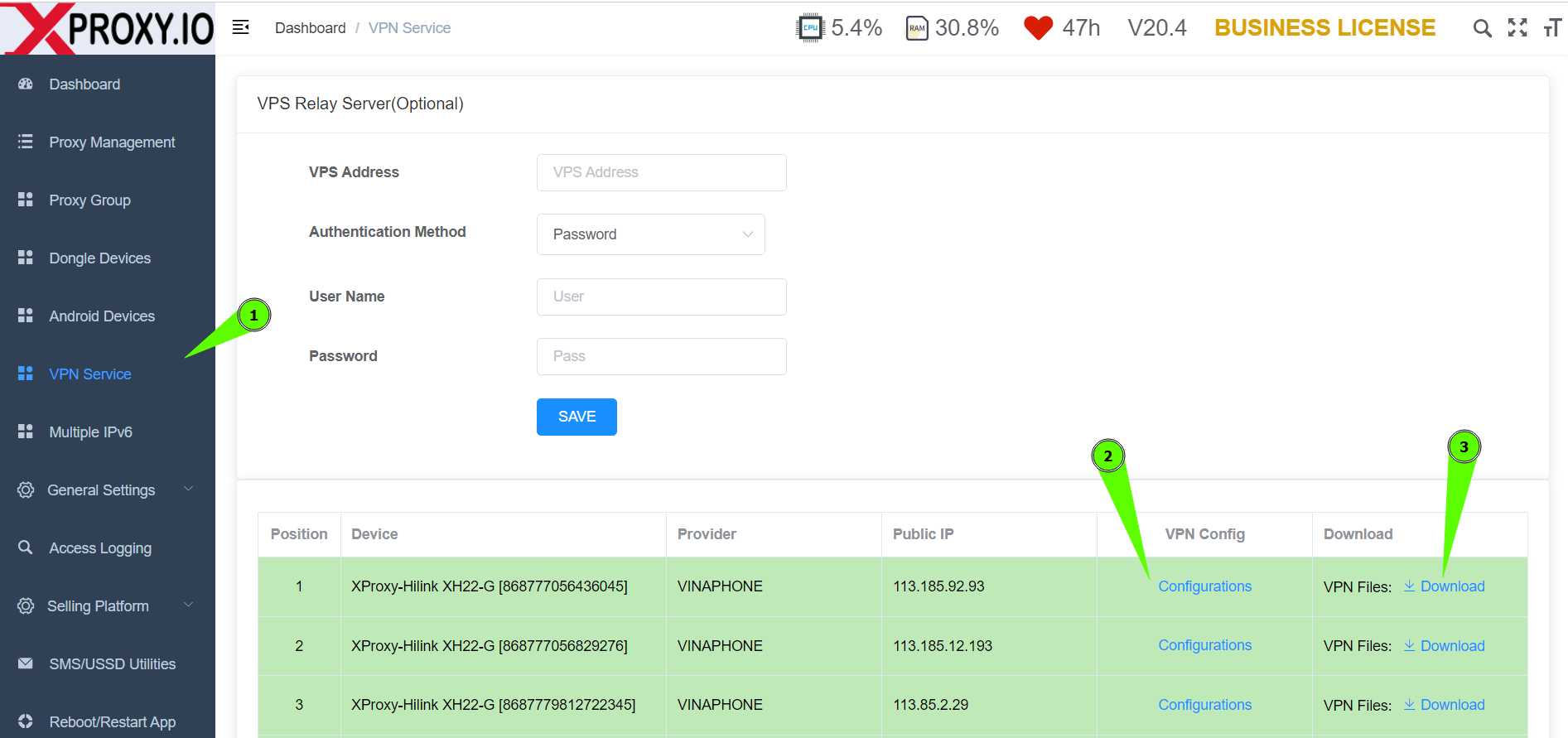This screenshot has height=738, width=1568.
Task: Click the 30.8% RAM usage value
Action: click(x=967, y=28)
